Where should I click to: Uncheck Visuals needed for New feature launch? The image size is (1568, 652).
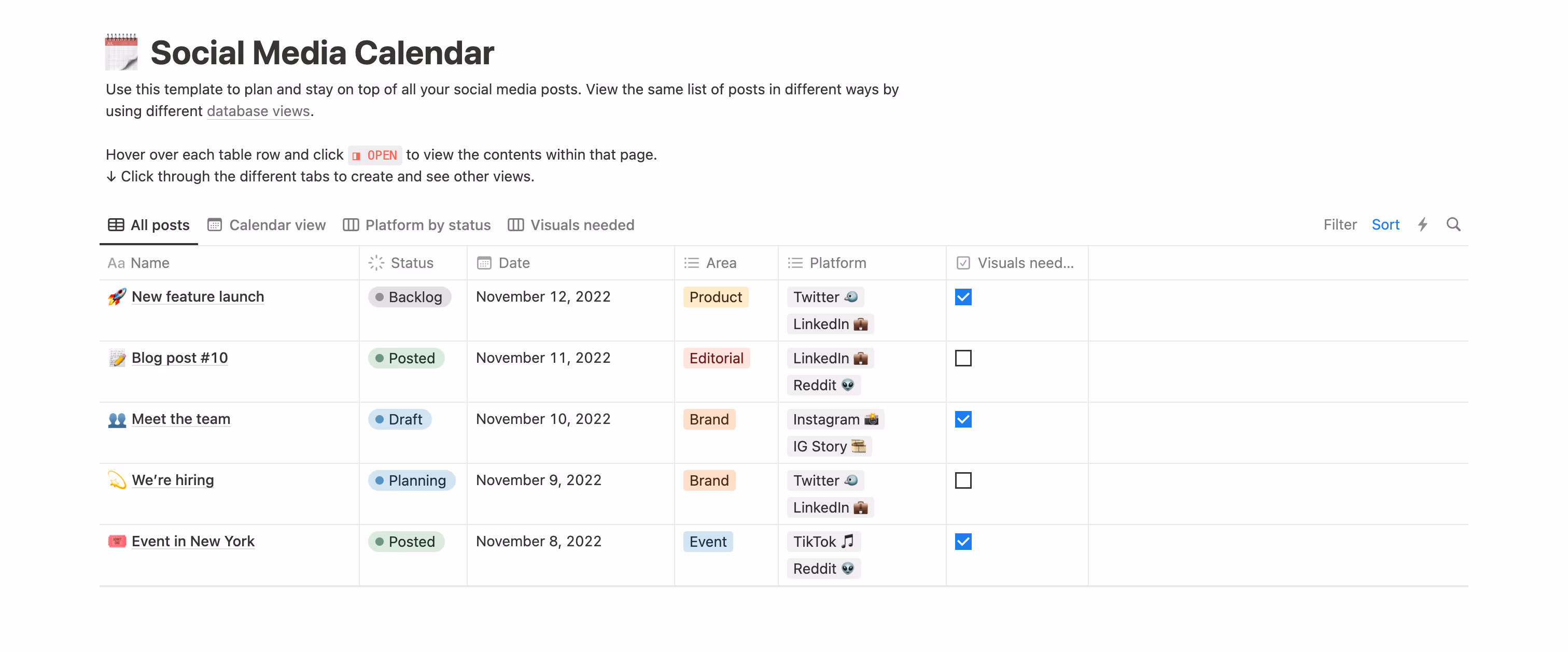pyautogui.click(x=963, y=297)
